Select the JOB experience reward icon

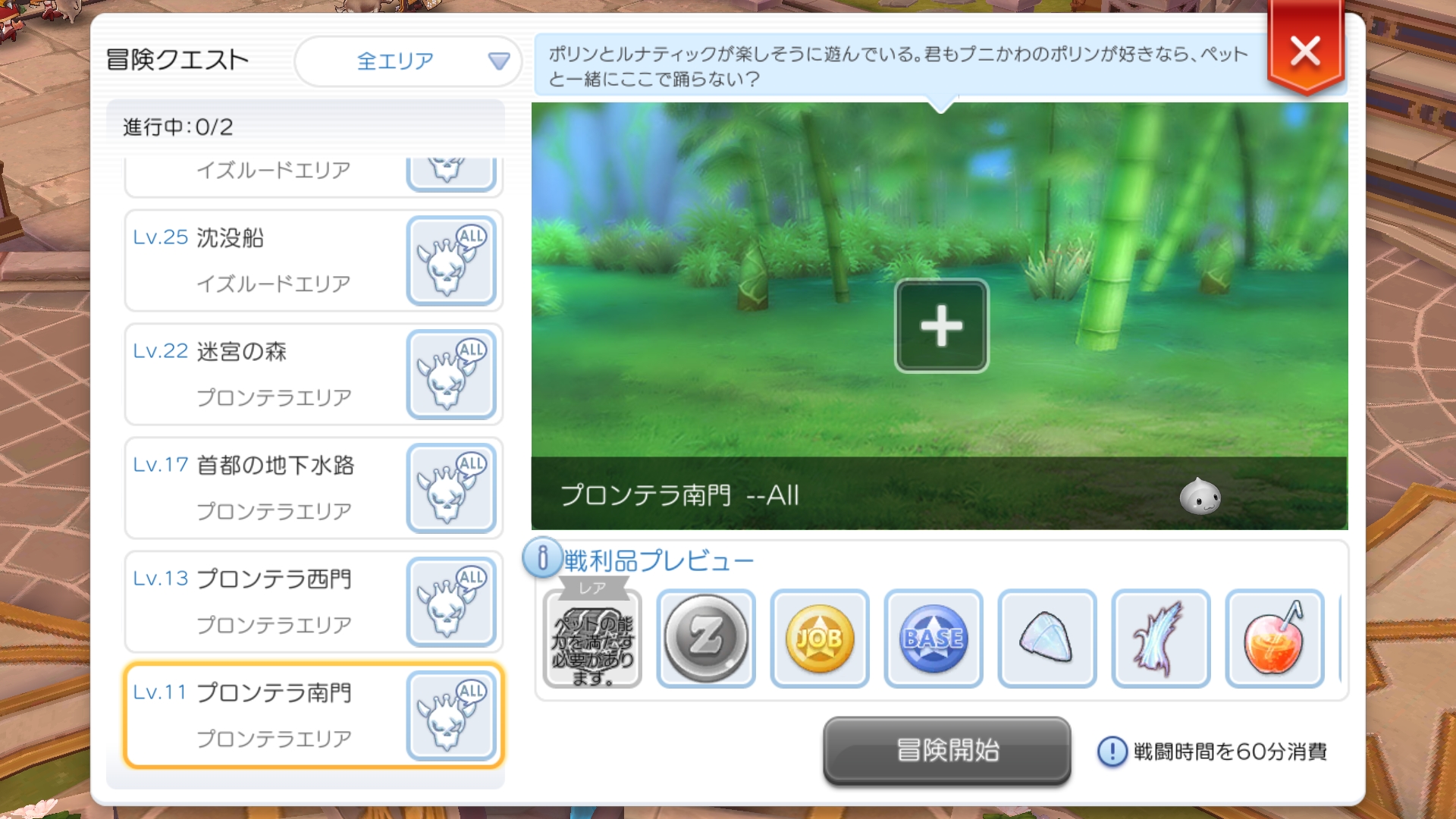click(819, 639)
